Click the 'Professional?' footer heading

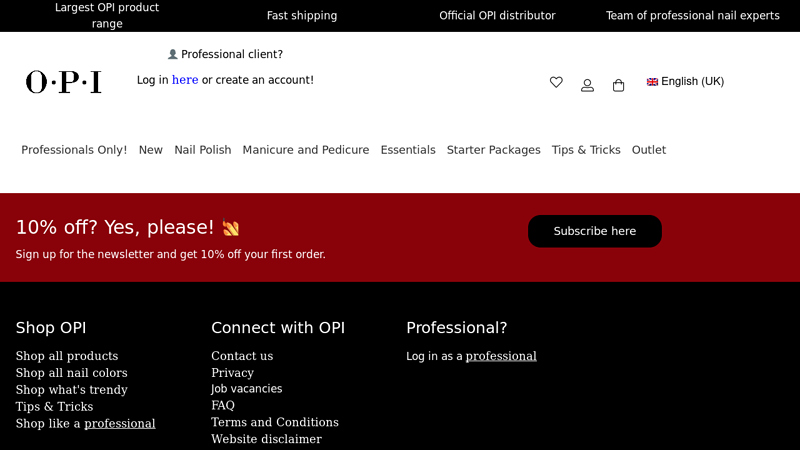pyautogui.click(x=457, y=328)
